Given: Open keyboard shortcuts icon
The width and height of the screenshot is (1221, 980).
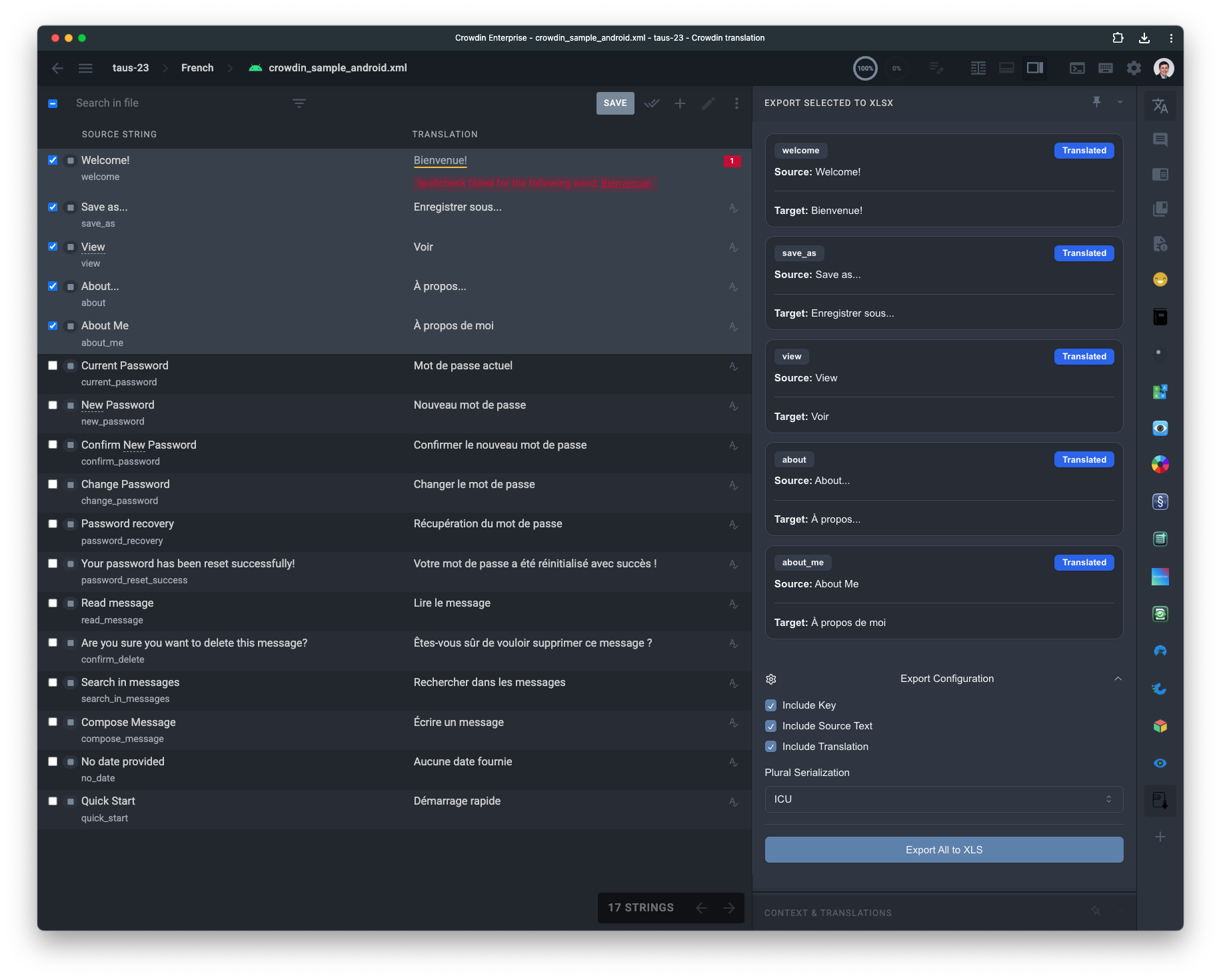Looking at the screenshot, I should (x=1106, y=68).
